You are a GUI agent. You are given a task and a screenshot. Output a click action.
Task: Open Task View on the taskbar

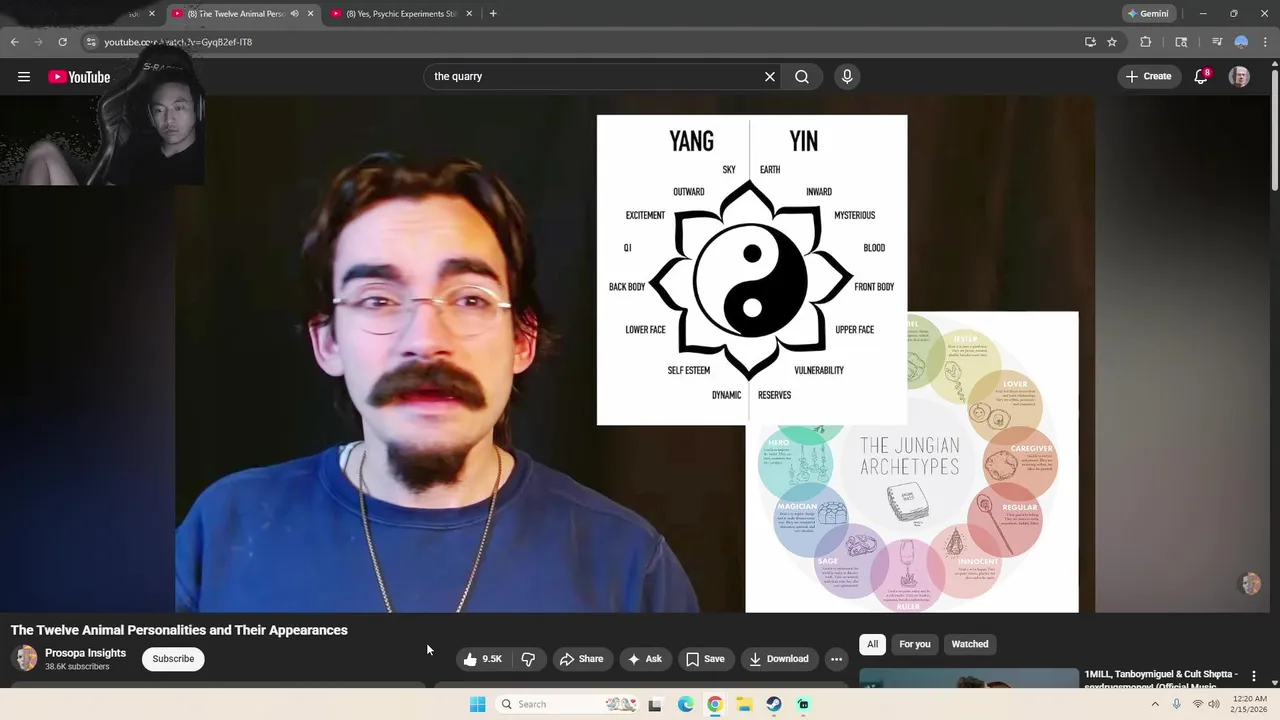coord(655,704)
